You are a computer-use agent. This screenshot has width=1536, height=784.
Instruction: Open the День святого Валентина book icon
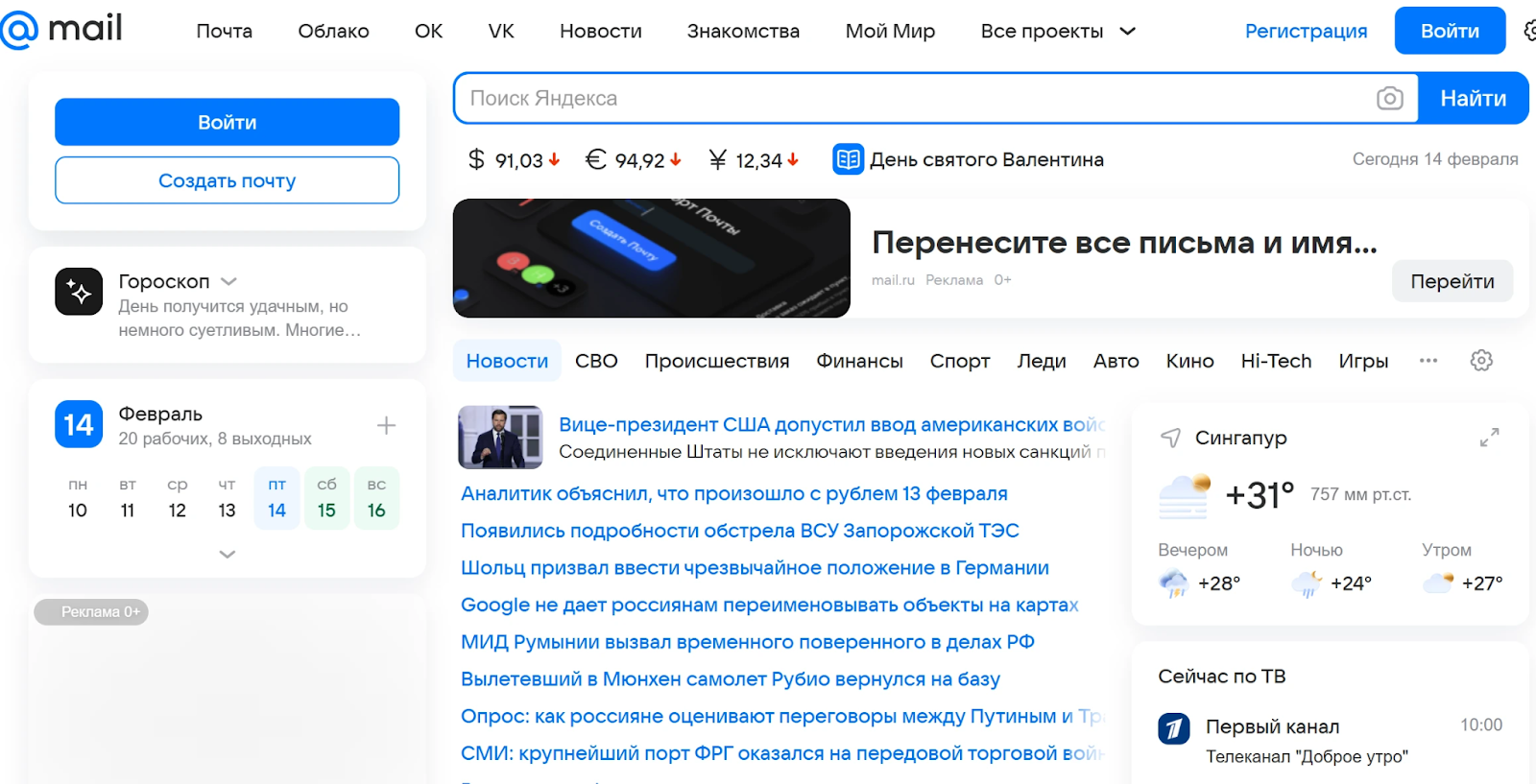848,159
